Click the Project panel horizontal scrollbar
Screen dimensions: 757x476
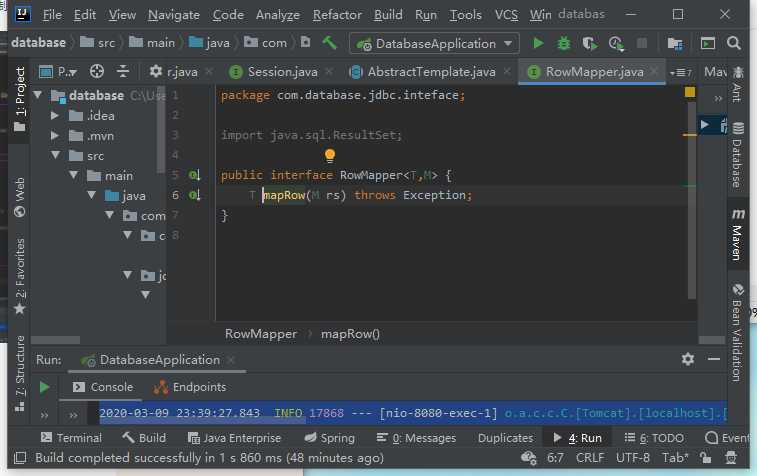tap(55, 340)
